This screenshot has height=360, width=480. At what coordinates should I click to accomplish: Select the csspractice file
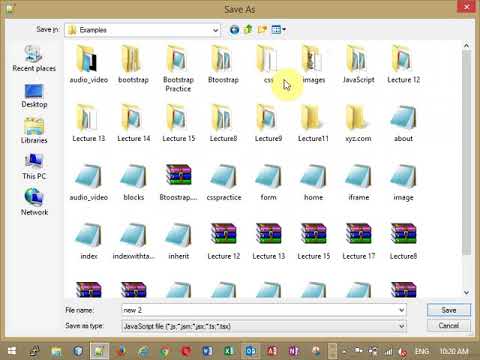click(x=223, y=182)
